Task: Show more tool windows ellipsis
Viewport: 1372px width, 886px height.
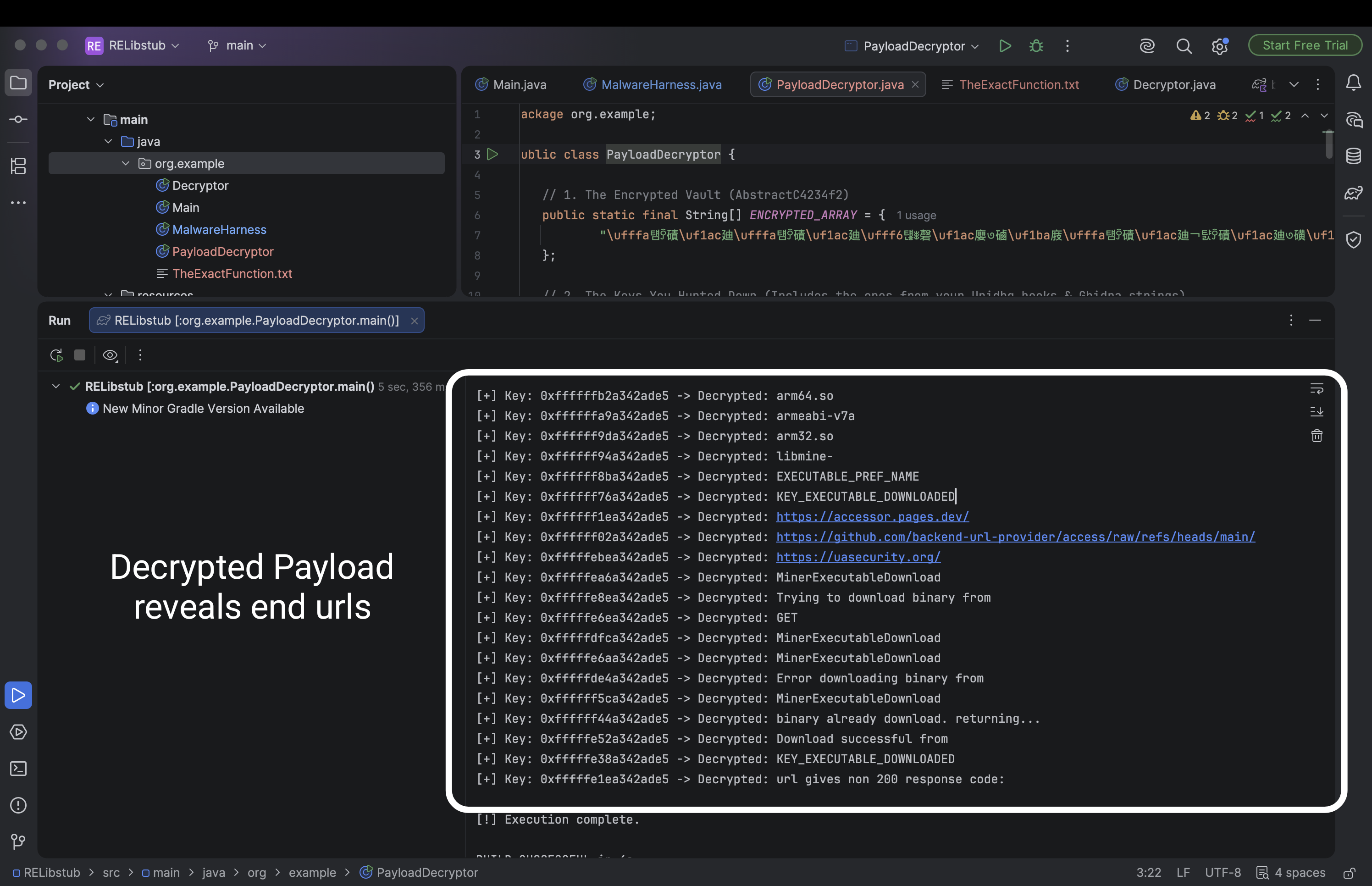Action: tap(18, 203)
